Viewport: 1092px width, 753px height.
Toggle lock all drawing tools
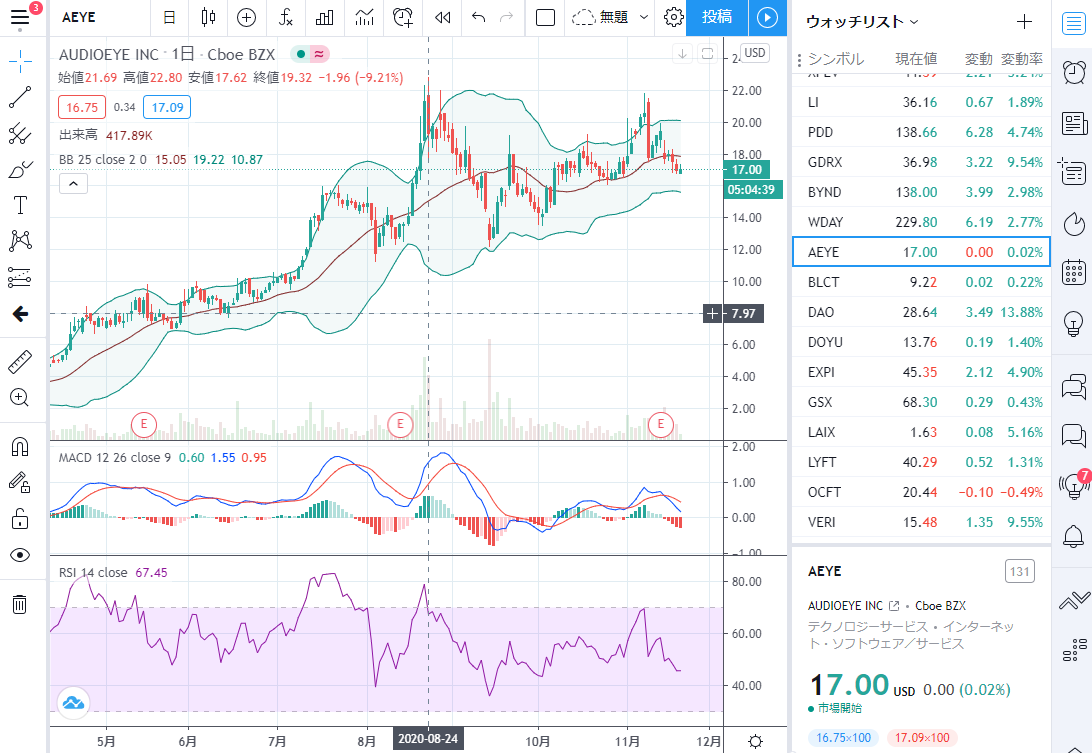tap(20, 518)
